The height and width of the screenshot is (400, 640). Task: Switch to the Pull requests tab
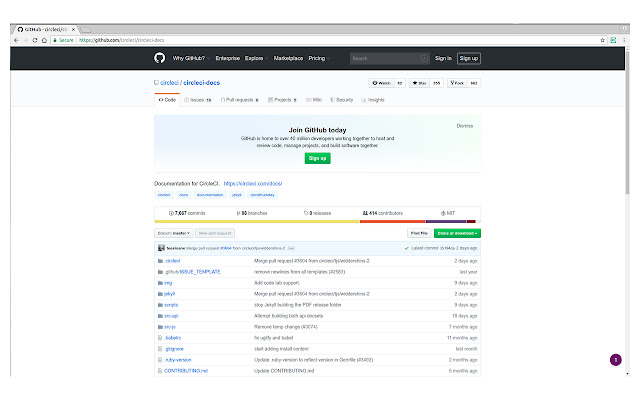pyautogui.click(x=240, y=100)
